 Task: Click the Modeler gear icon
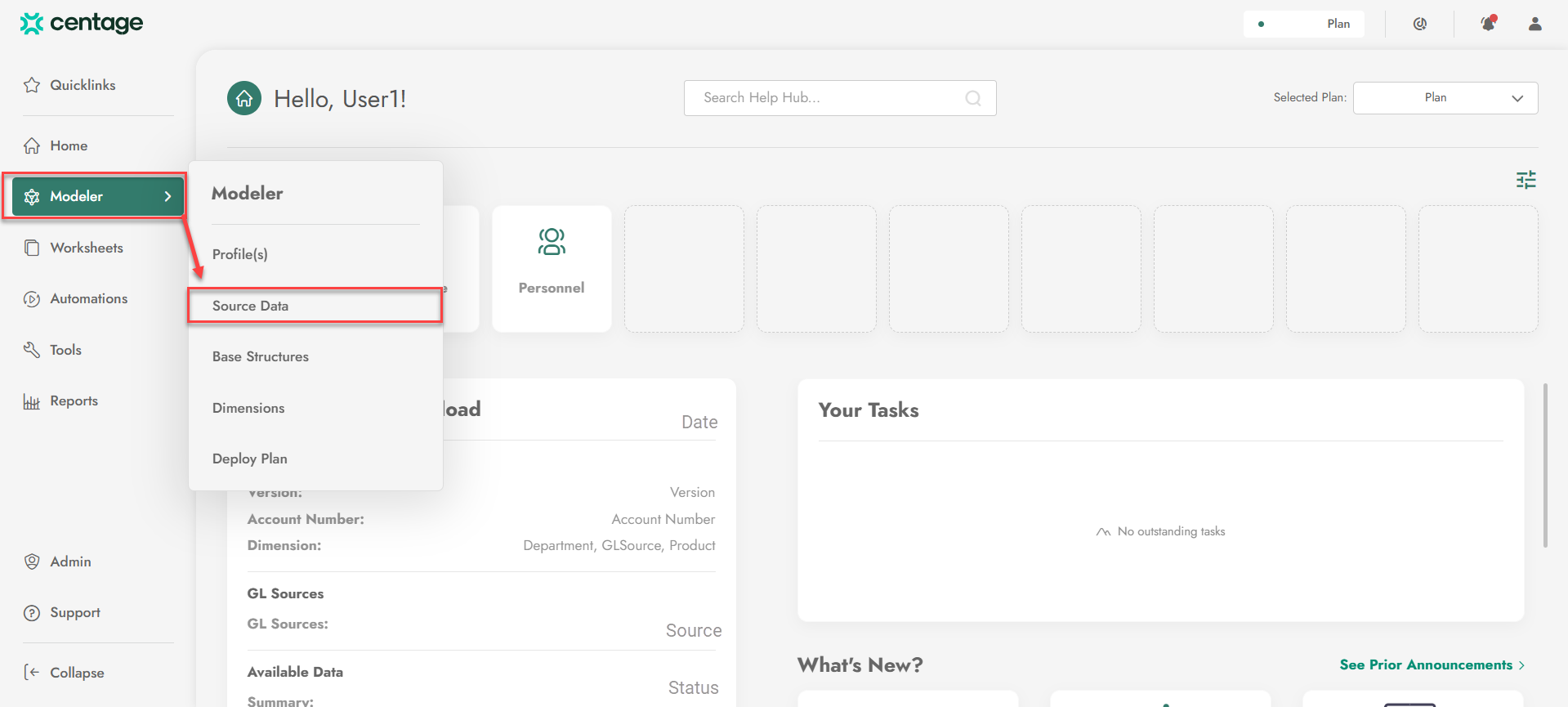(32, 196)
